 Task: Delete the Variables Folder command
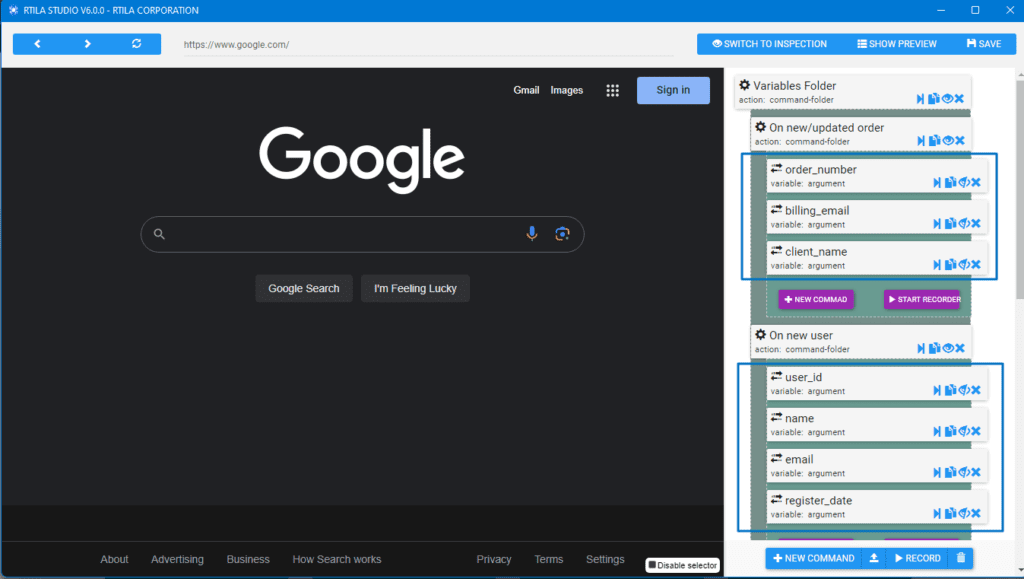point(959,99)
